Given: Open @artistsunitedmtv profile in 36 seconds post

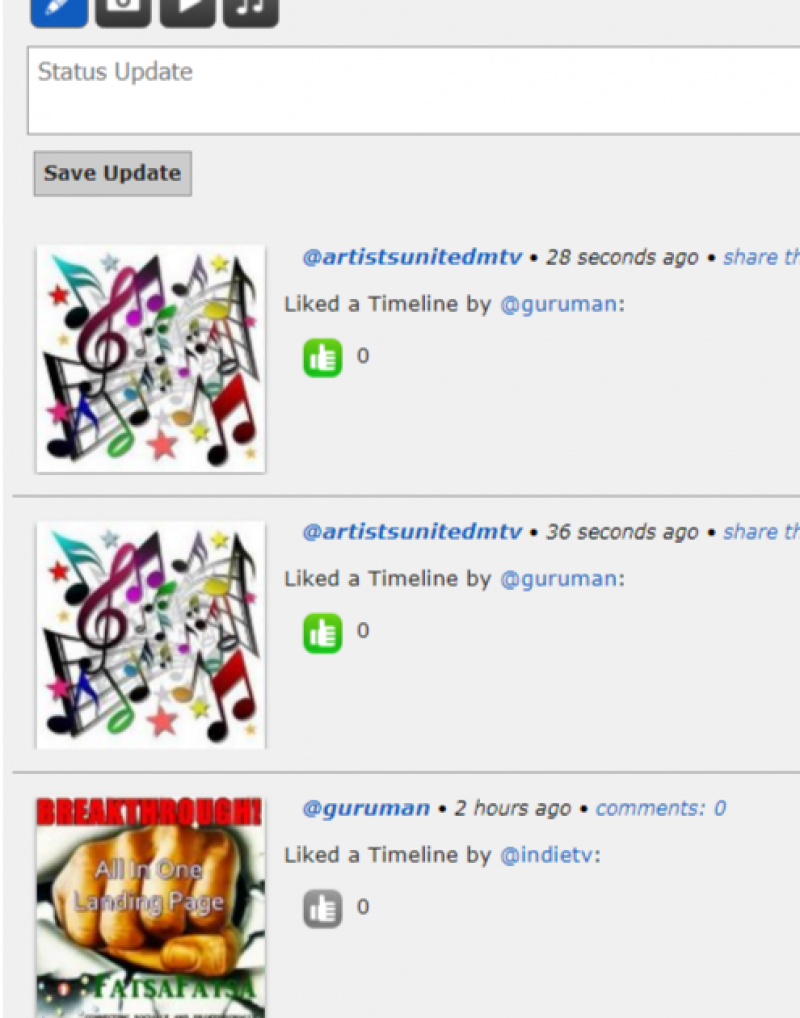Looking at the screenshot, I should coord(412,532).
